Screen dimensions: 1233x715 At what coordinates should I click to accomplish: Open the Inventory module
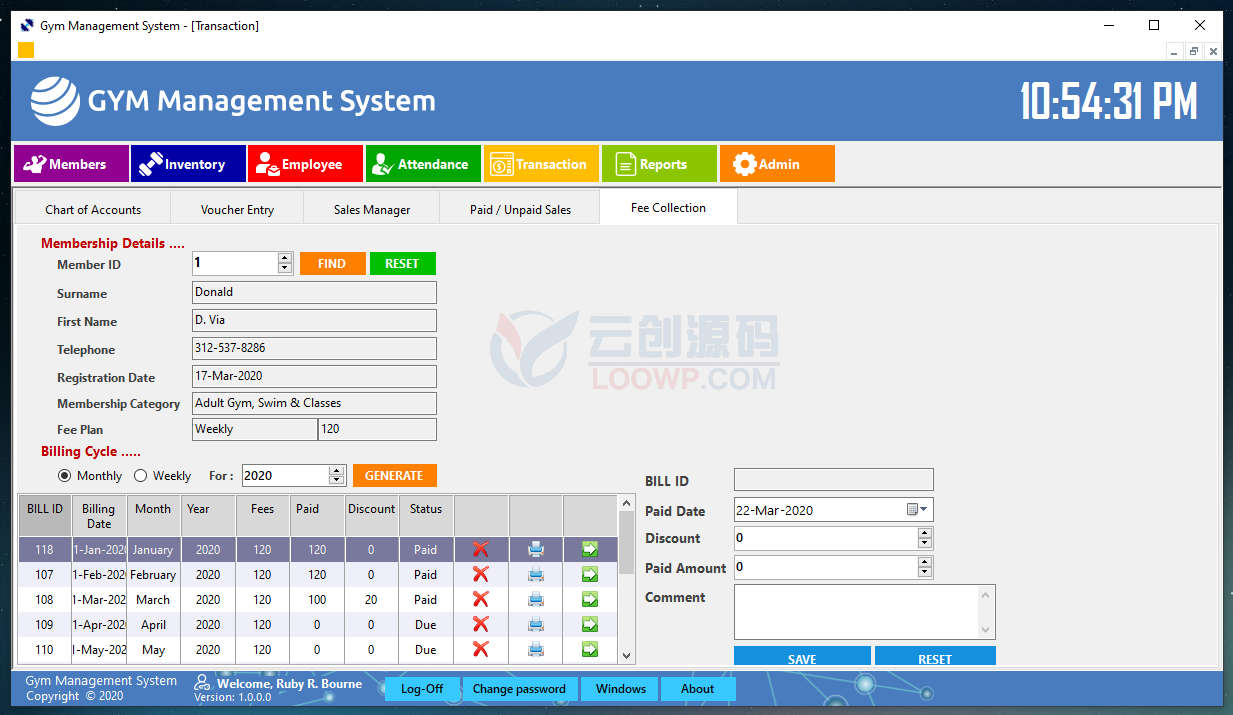point(188,164)
